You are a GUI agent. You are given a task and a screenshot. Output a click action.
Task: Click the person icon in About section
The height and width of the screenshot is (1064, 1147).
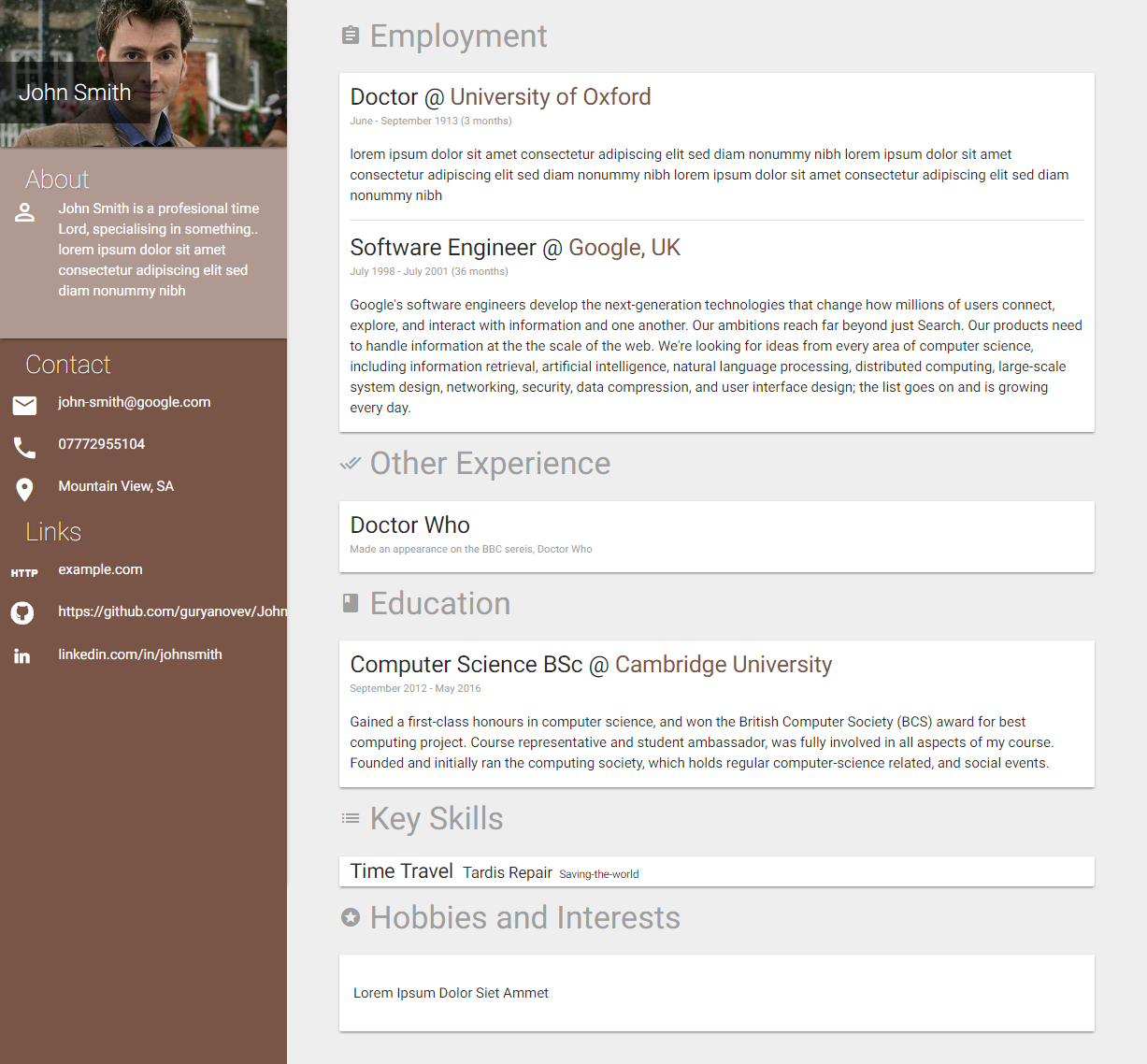tap(25, 212)
